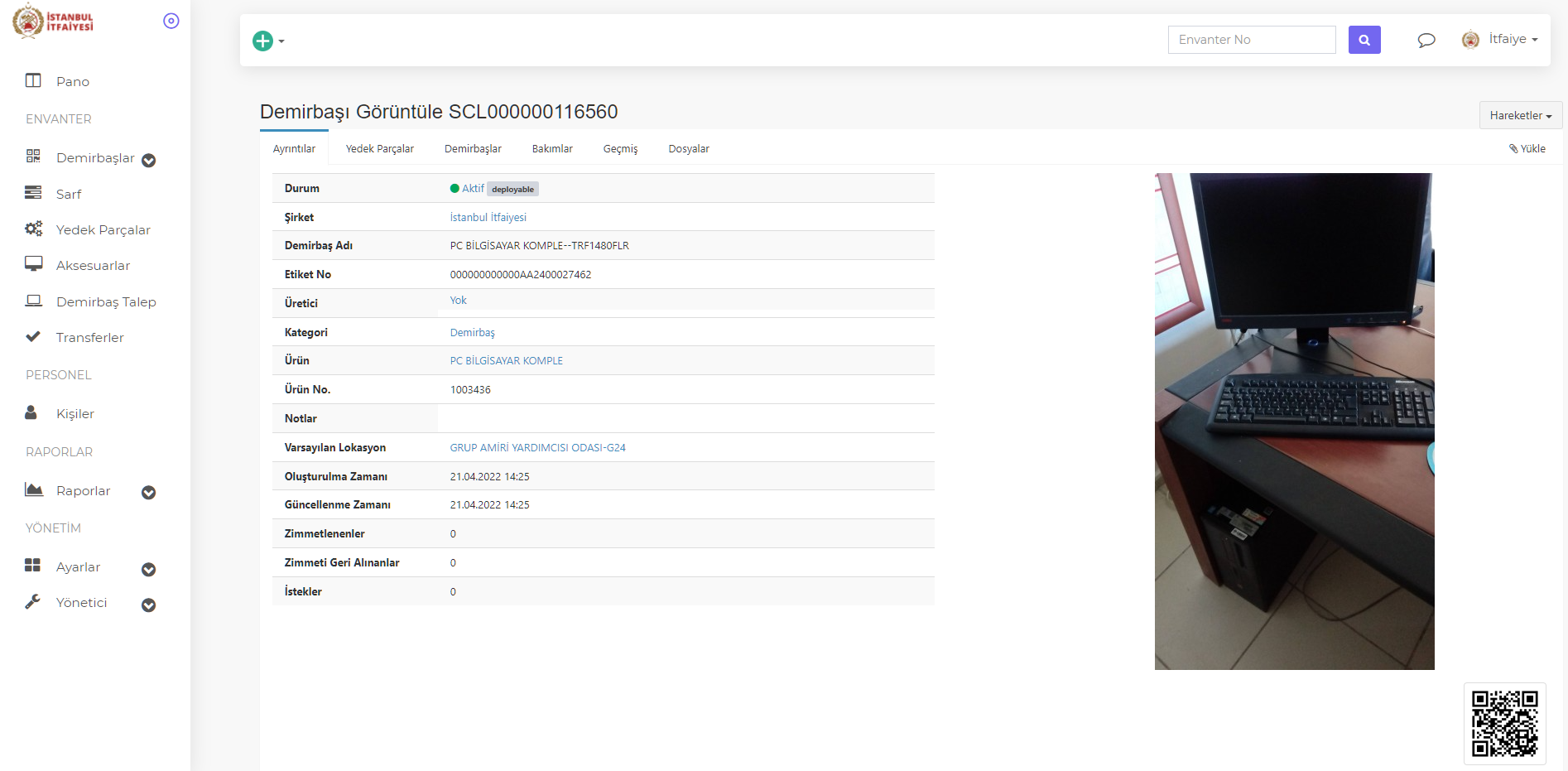This screenshot has width=1568, height=771.
Task: Click the Demirbaş Talep laptop icon
Action: tap(33, 301)
